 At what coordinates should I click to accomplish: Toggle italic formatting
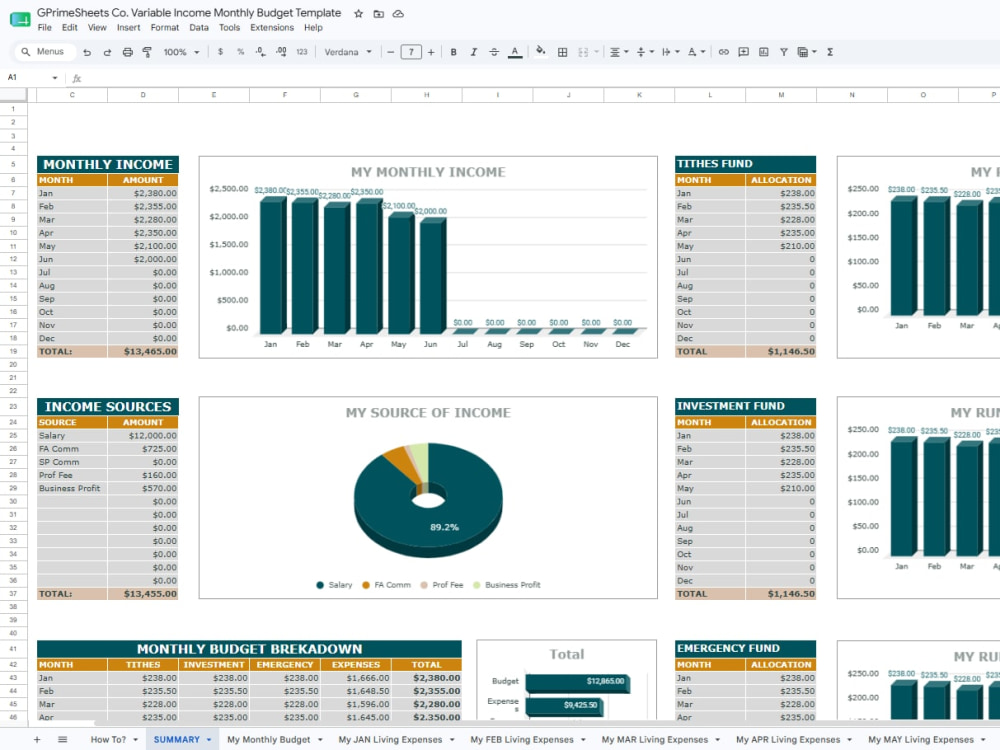tap(473, 52)
